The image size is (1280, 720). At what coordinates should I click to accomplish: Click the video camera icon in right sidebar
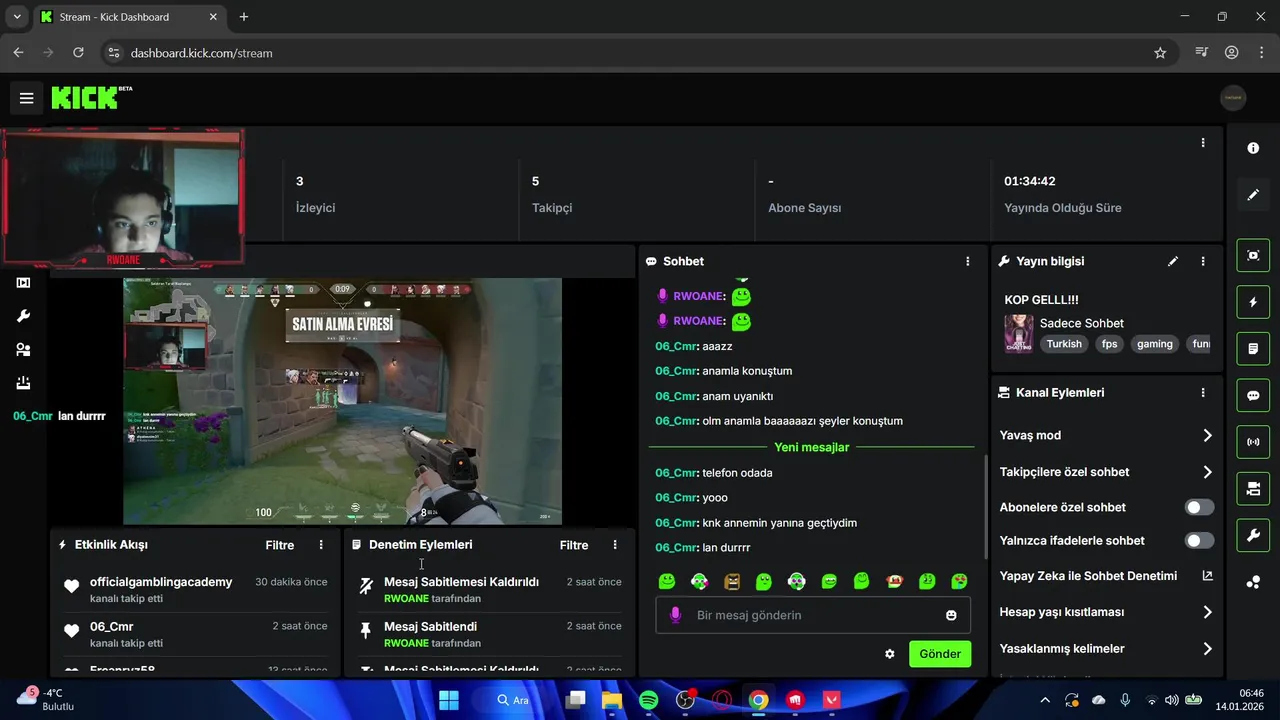pos(1253,489)
